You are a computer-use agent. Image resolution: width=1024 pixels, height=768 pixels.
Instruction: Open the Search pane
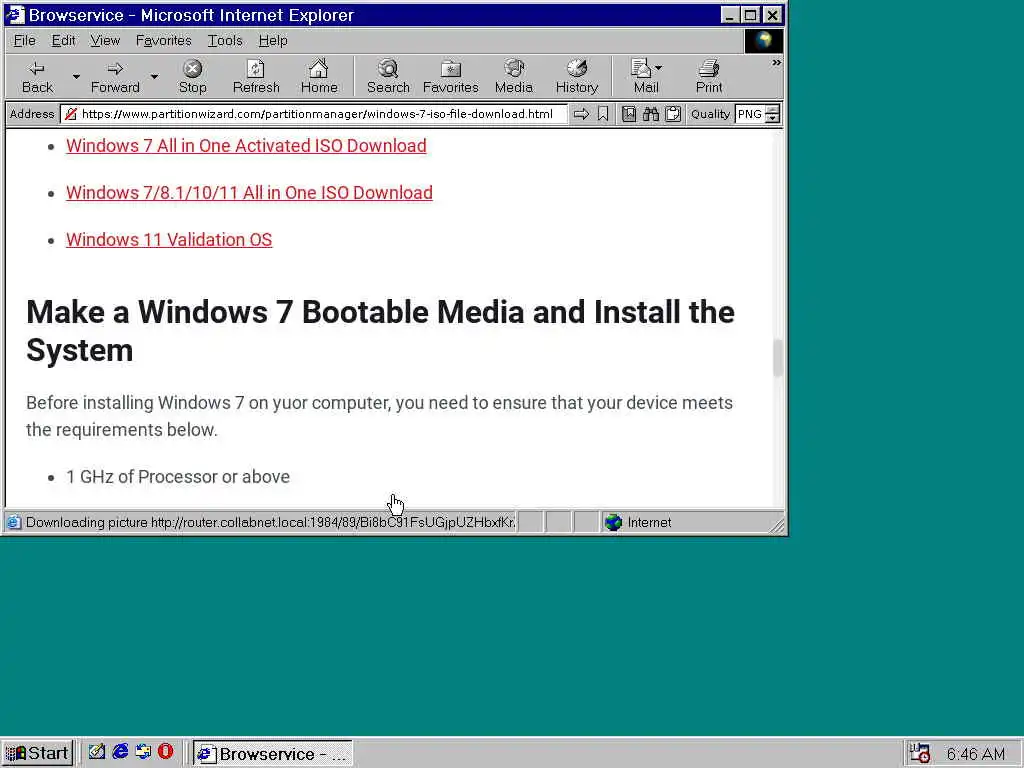pyautogui.click(x=388, y=77)
